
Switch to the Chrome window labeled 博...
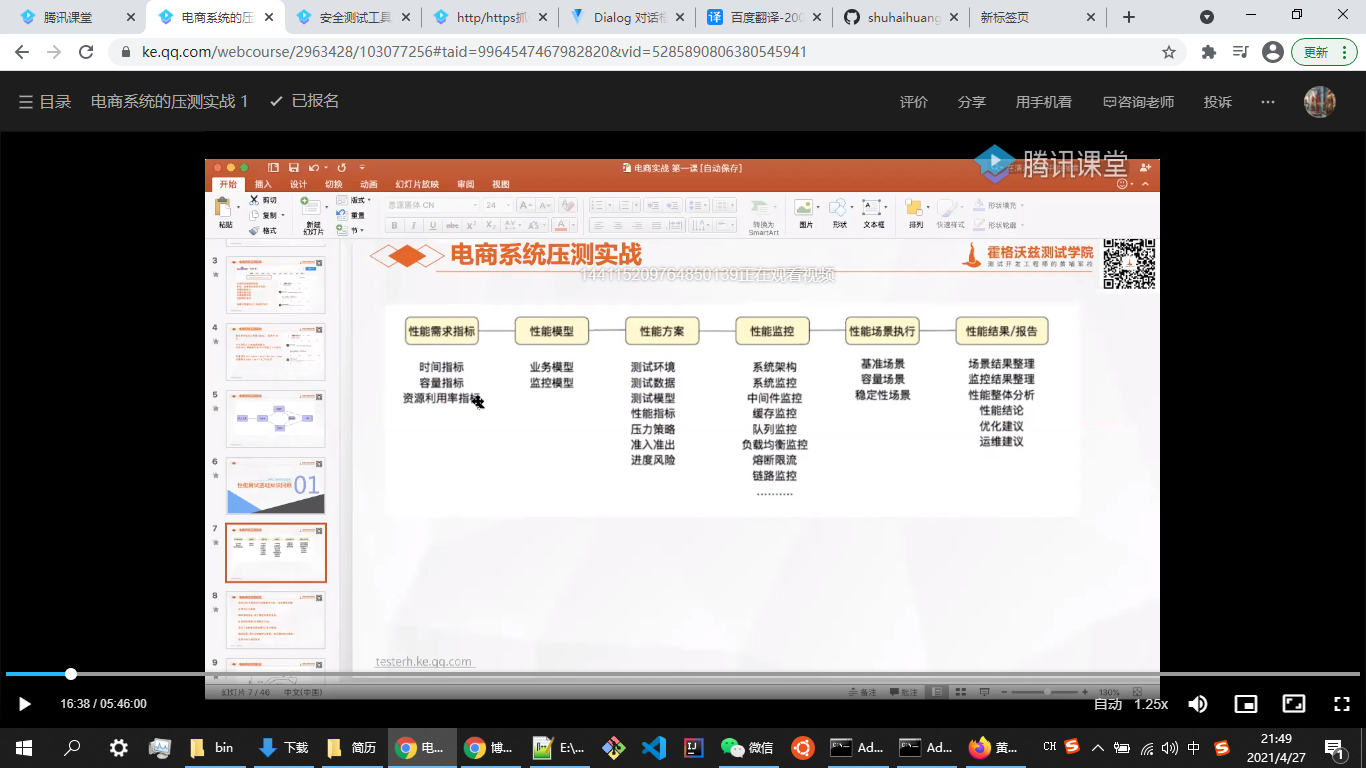488,747
